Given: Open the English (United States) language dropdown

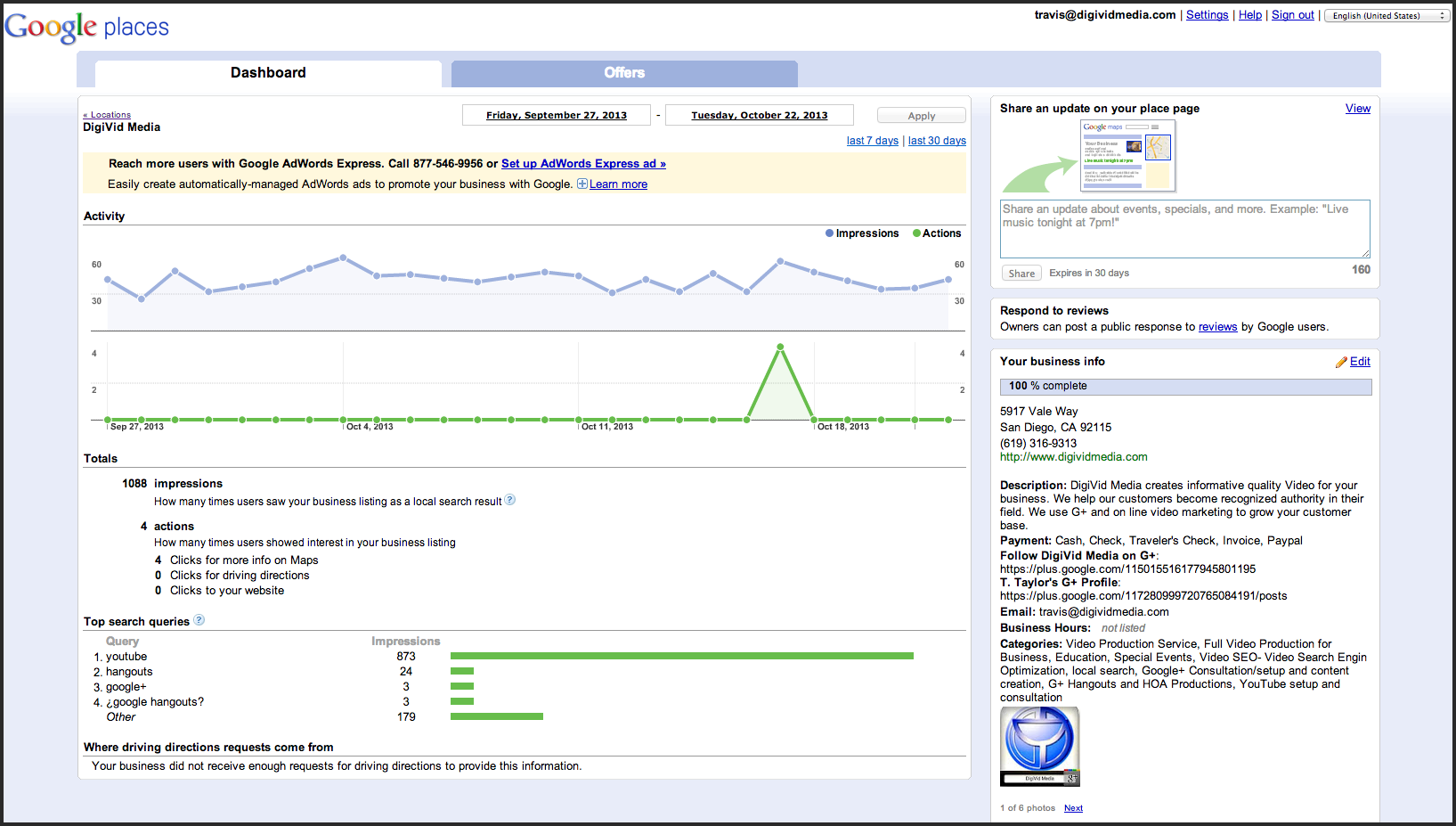Looking at the screenshot, I should click(x=1387, y=15).
